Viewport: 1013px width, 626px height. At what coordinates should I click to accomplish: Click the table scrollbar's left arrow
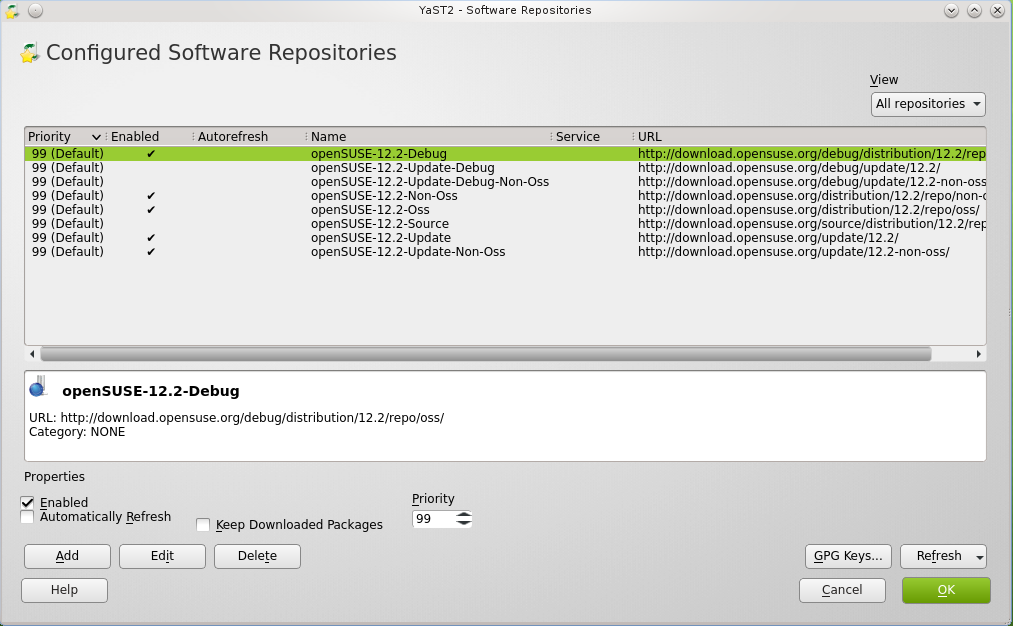tap(32, 354)
